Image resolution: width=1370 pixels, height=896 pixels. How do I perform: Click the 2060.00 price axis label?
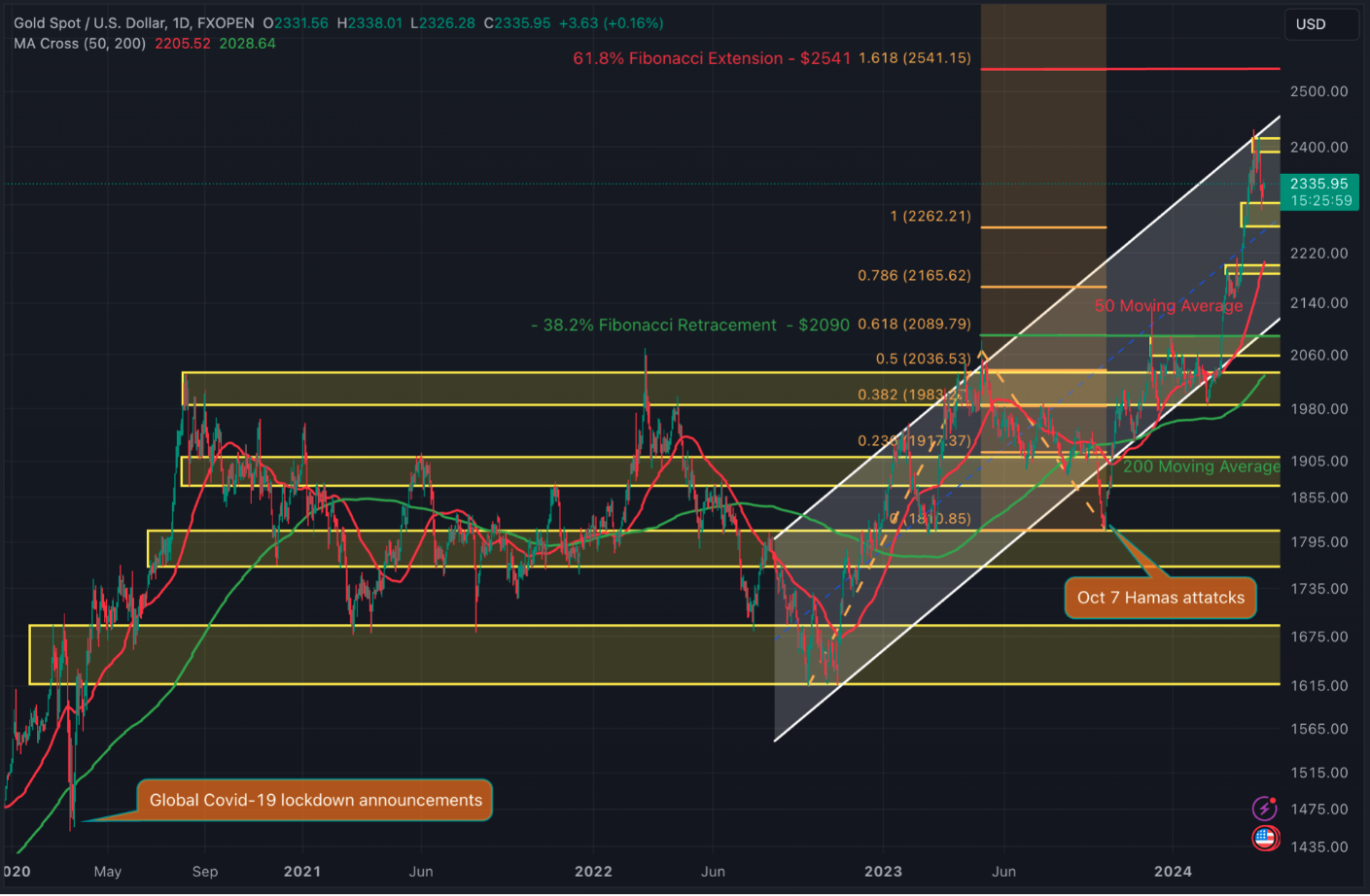point(1319,356)
